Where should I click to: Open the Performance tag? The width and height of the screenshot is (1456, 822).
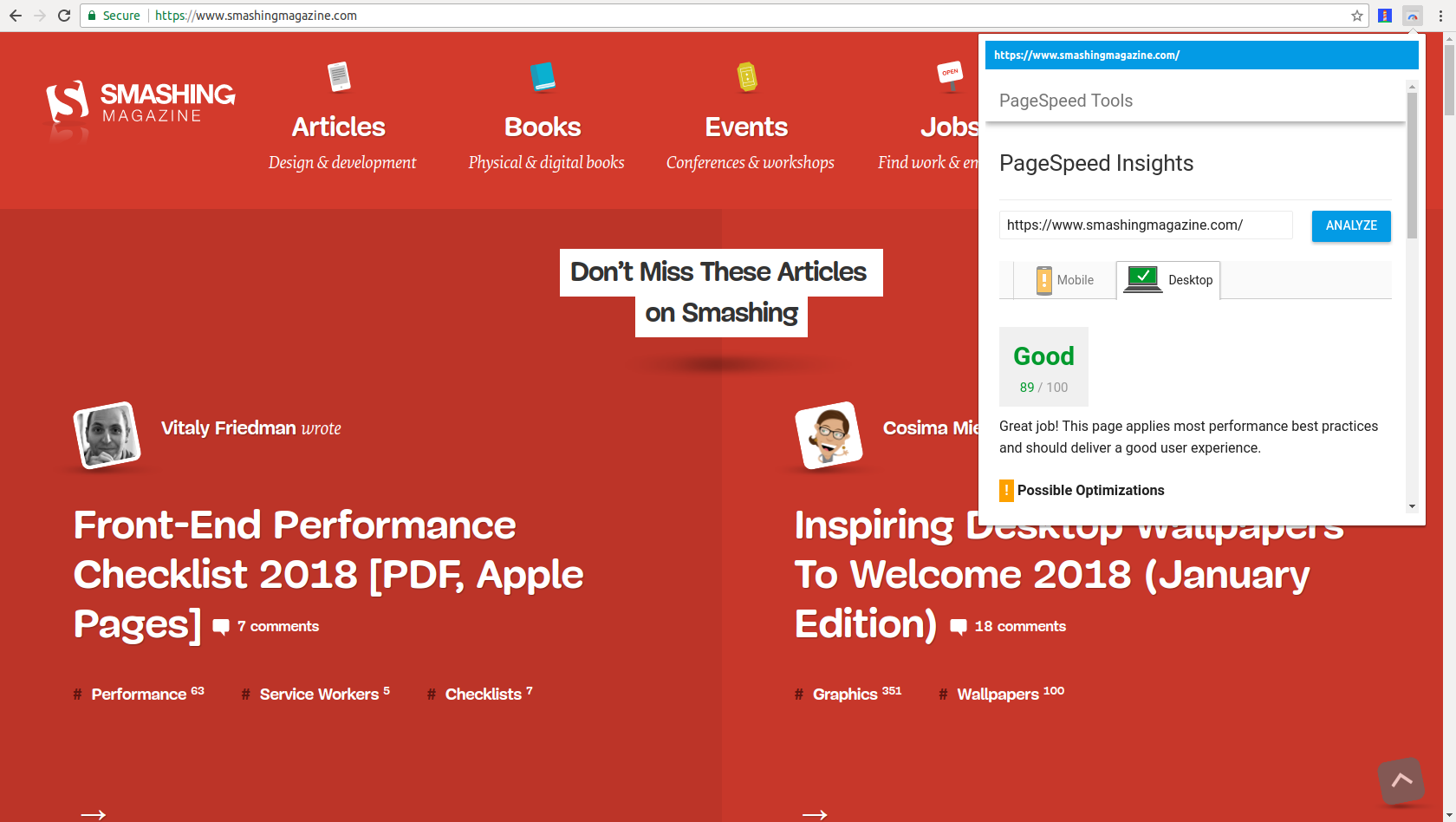pyautogui.click(x=139, y=694)
